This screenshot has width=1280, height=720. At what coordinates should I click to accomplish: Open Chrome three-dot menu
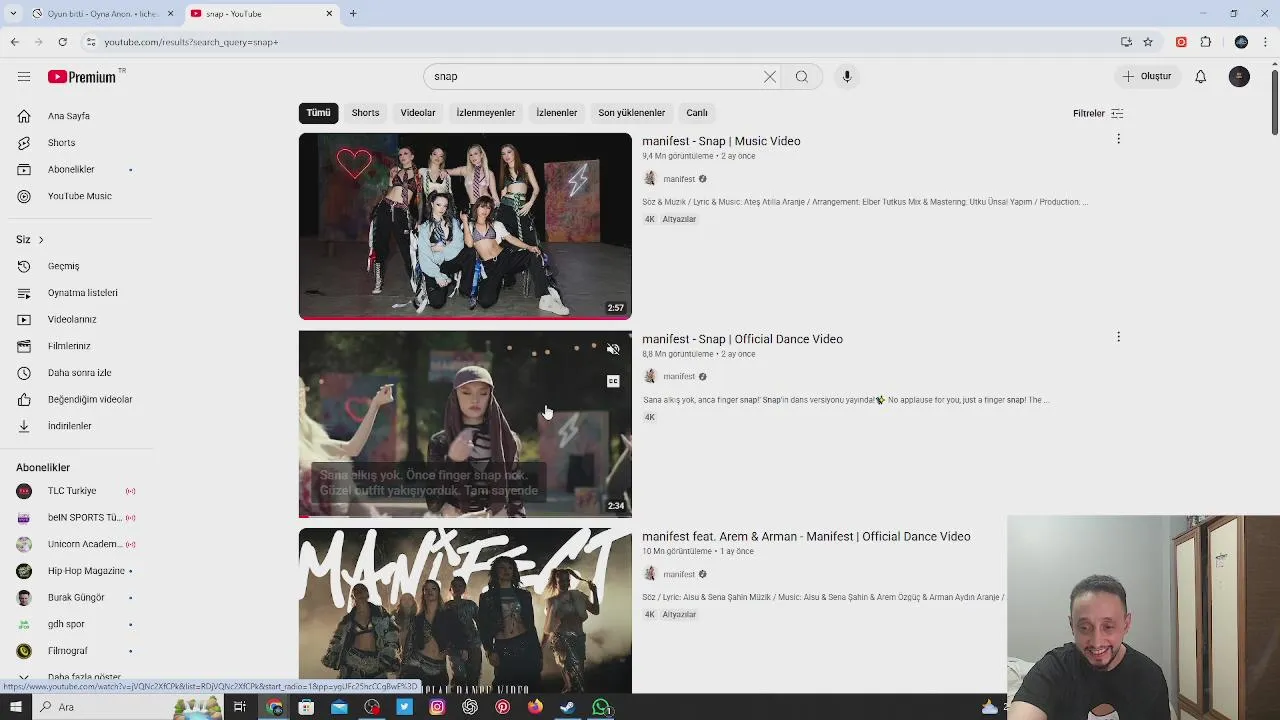pyautogui.click(x=1267, y=42)
